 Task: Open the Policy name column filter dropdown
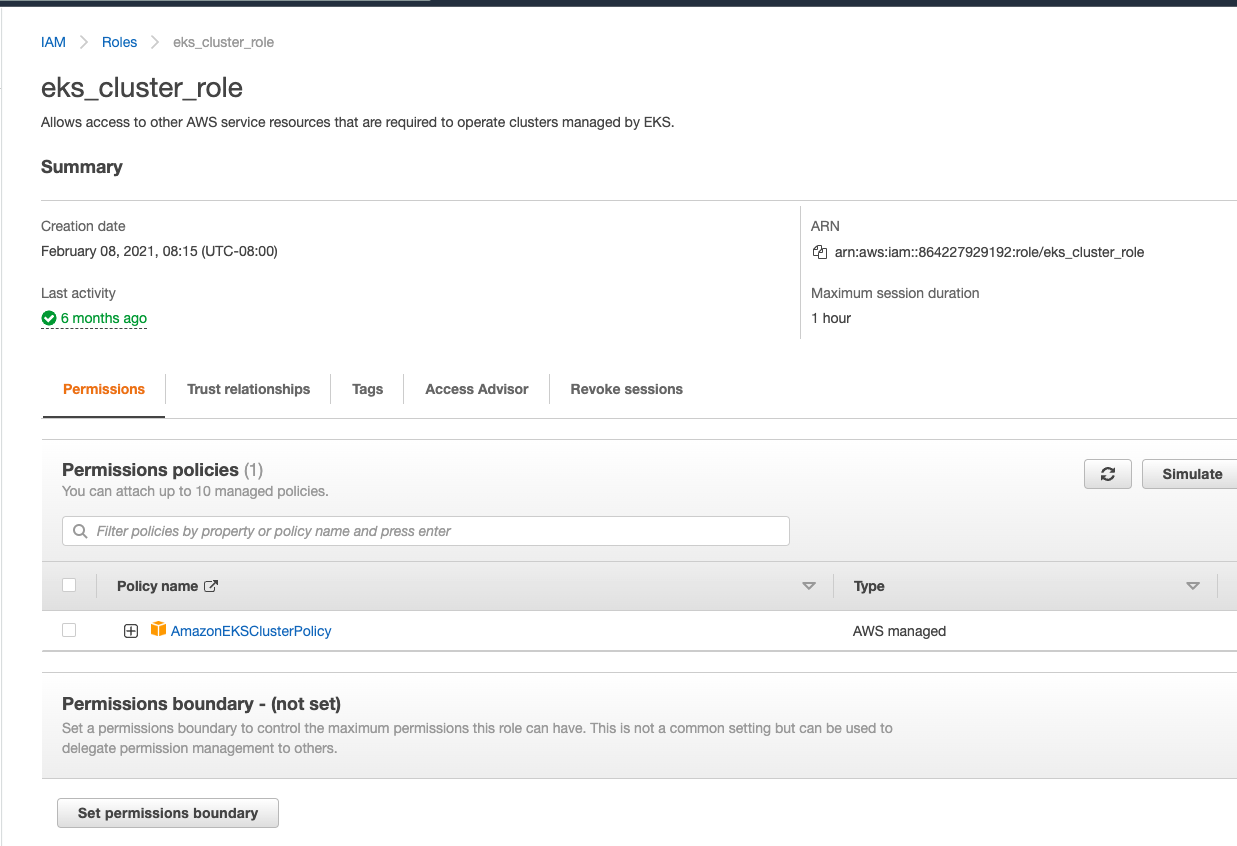(x=809, y=585)
